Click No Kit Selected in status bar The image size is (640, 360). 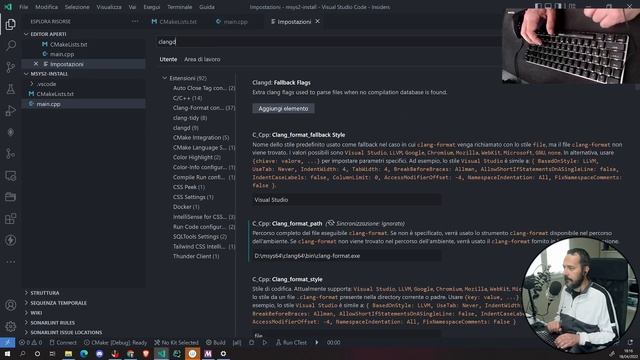176,342
